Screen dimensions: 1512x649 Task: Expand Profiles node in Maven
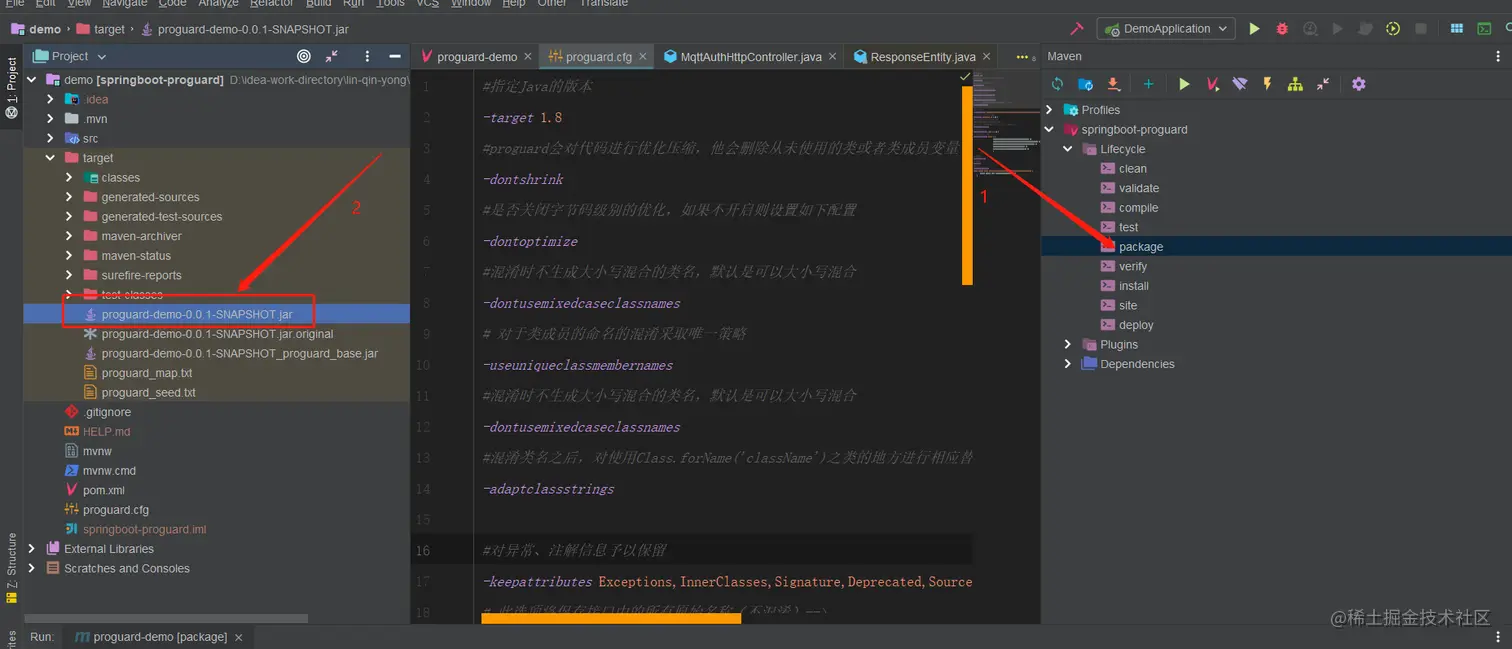click(1049, 110)
